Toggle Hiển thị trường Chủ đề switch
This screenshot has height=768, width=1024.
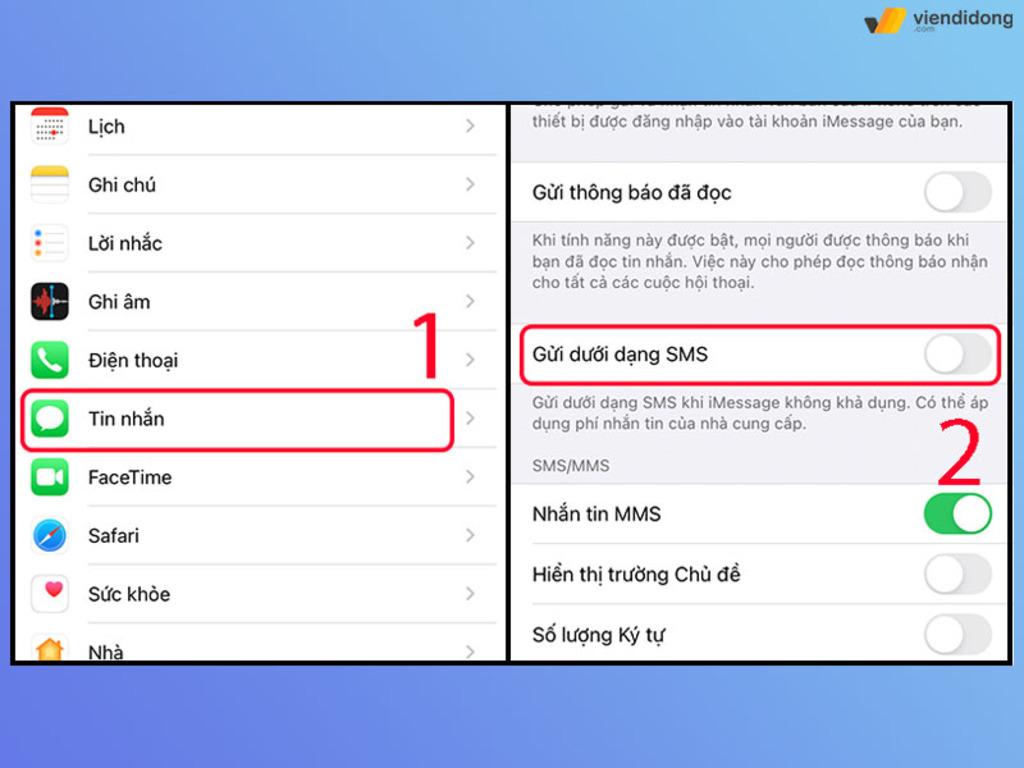[957, 574]
